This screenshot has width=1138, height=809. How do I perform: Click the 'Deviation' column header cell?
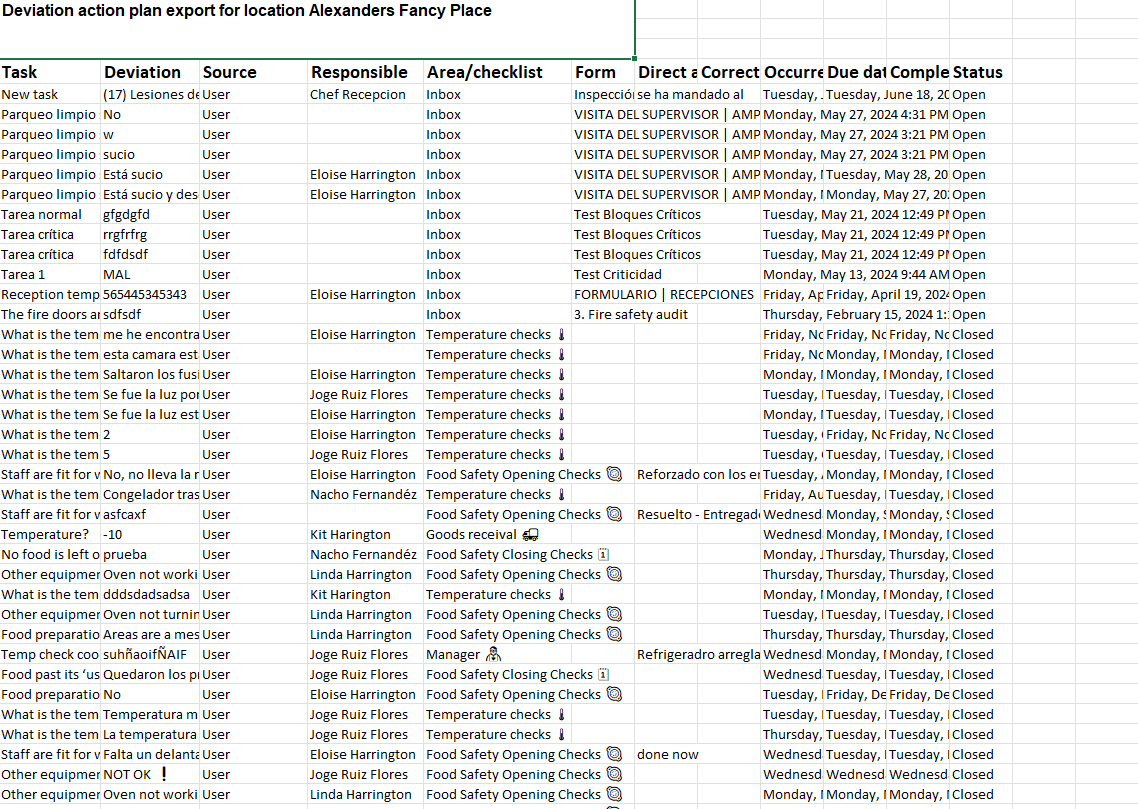(150, 72)
